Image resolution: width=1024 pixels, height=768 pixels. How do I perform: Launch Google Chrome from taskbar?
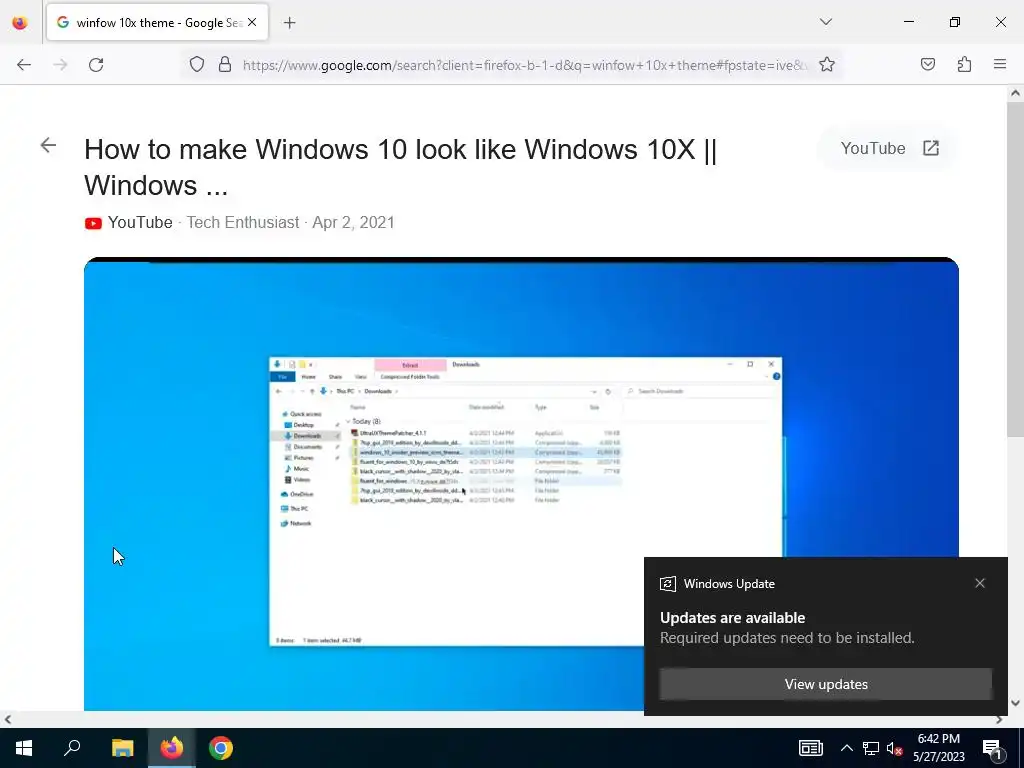point(221,748)
